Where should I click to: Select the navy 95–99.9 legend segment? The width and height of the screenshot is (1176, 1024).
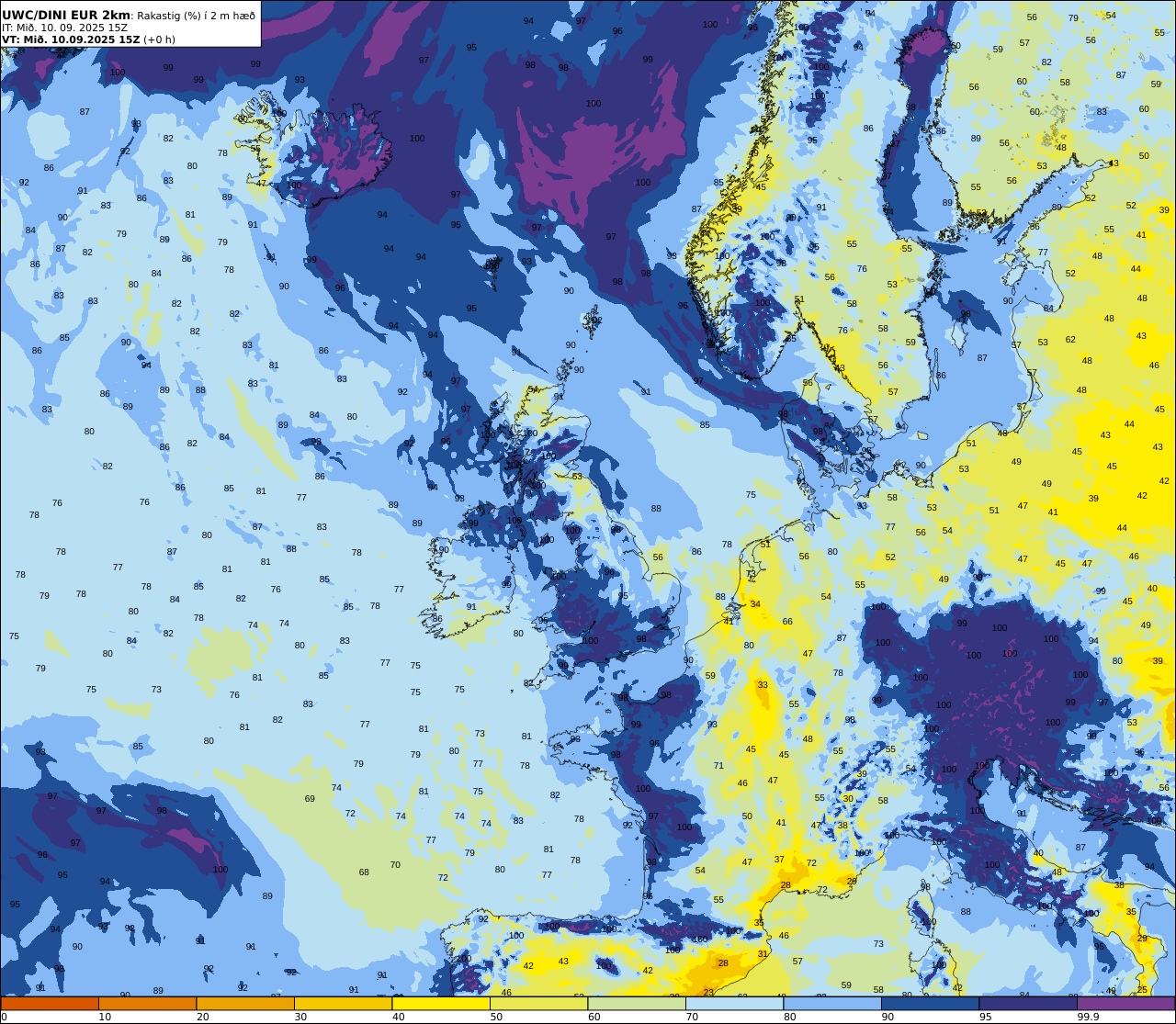[1028, 1004]
